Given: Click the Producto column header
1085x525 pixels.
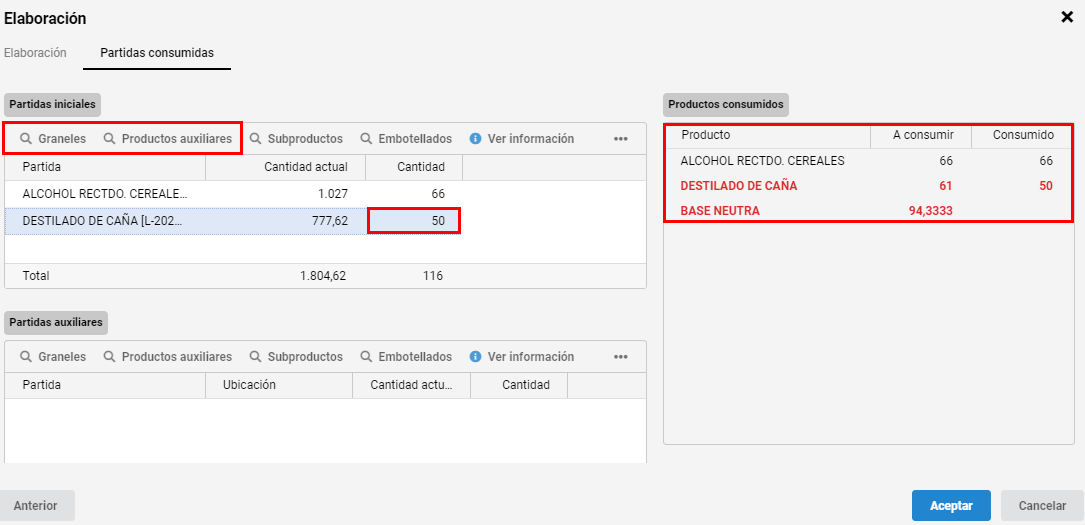Looking at the screenshot, I should point(767,135).
